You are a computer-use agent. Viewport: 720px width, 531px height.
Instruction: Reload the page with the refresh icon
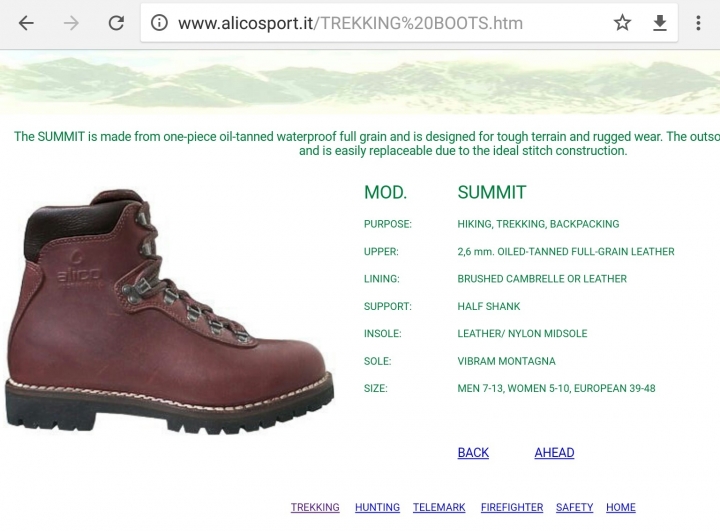[116, 23]
